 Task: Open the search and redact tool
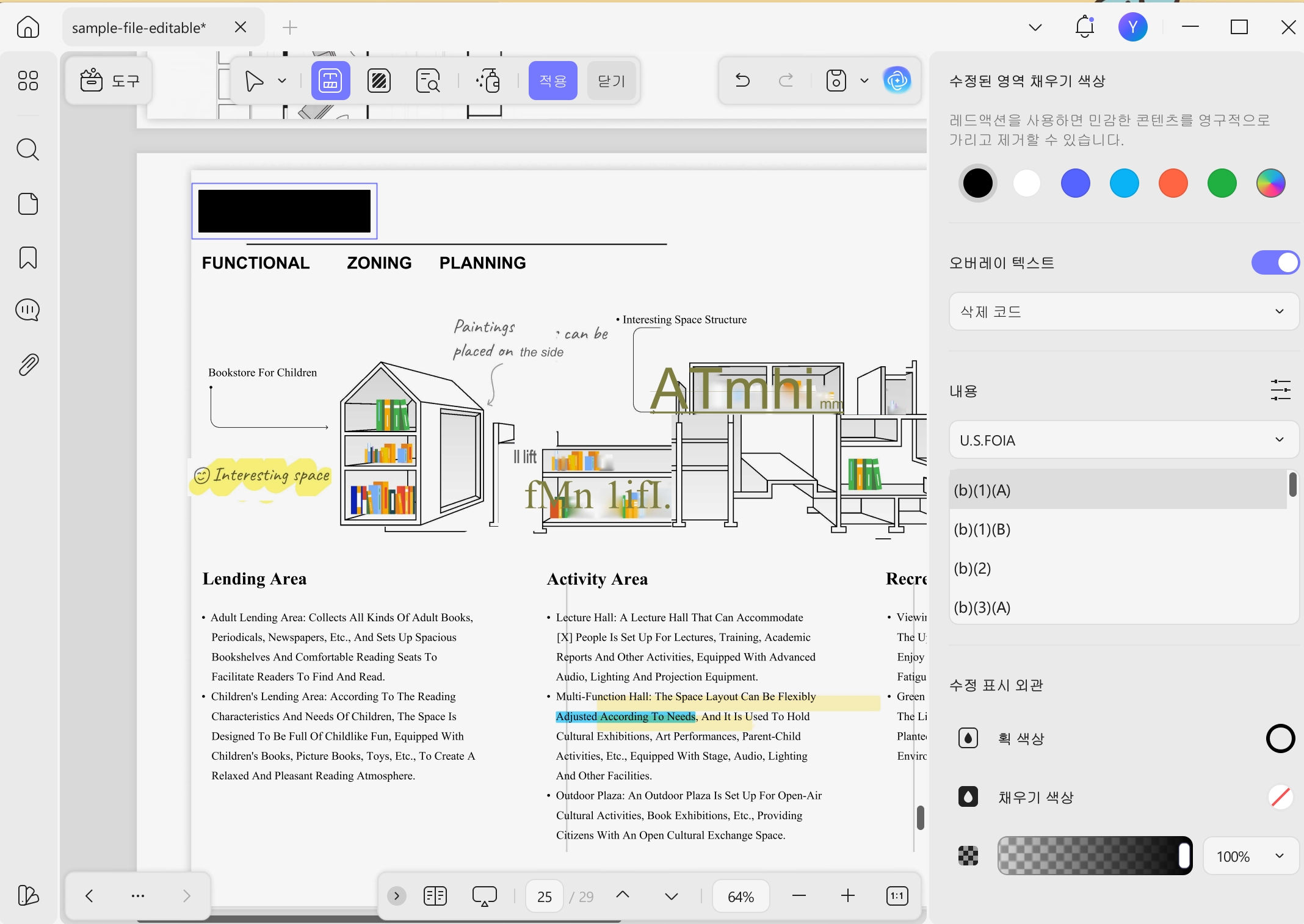pyautogui.click(x=428, y=81)
